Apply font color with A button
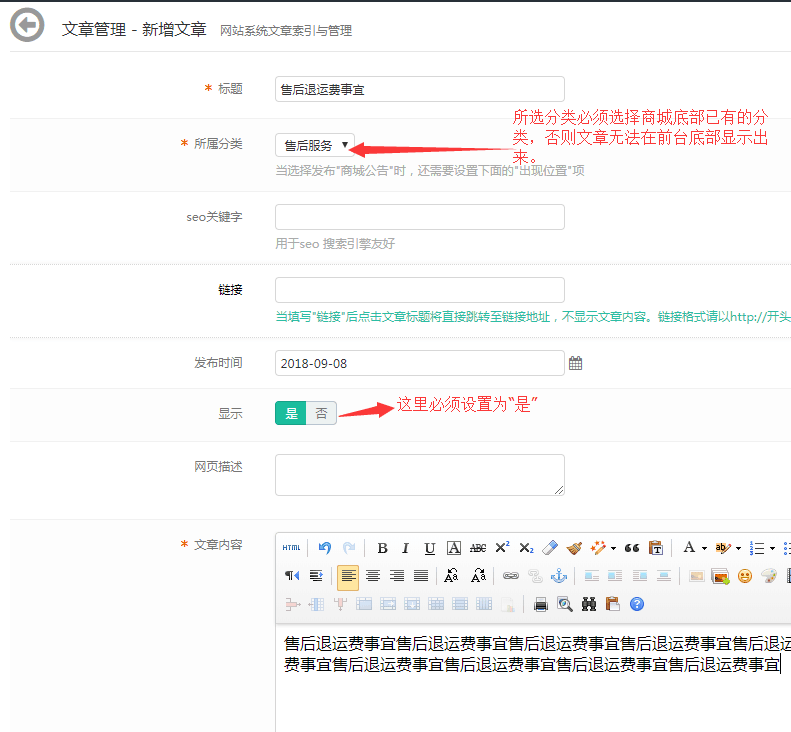The image size is (791, 732). pos(689,548)
